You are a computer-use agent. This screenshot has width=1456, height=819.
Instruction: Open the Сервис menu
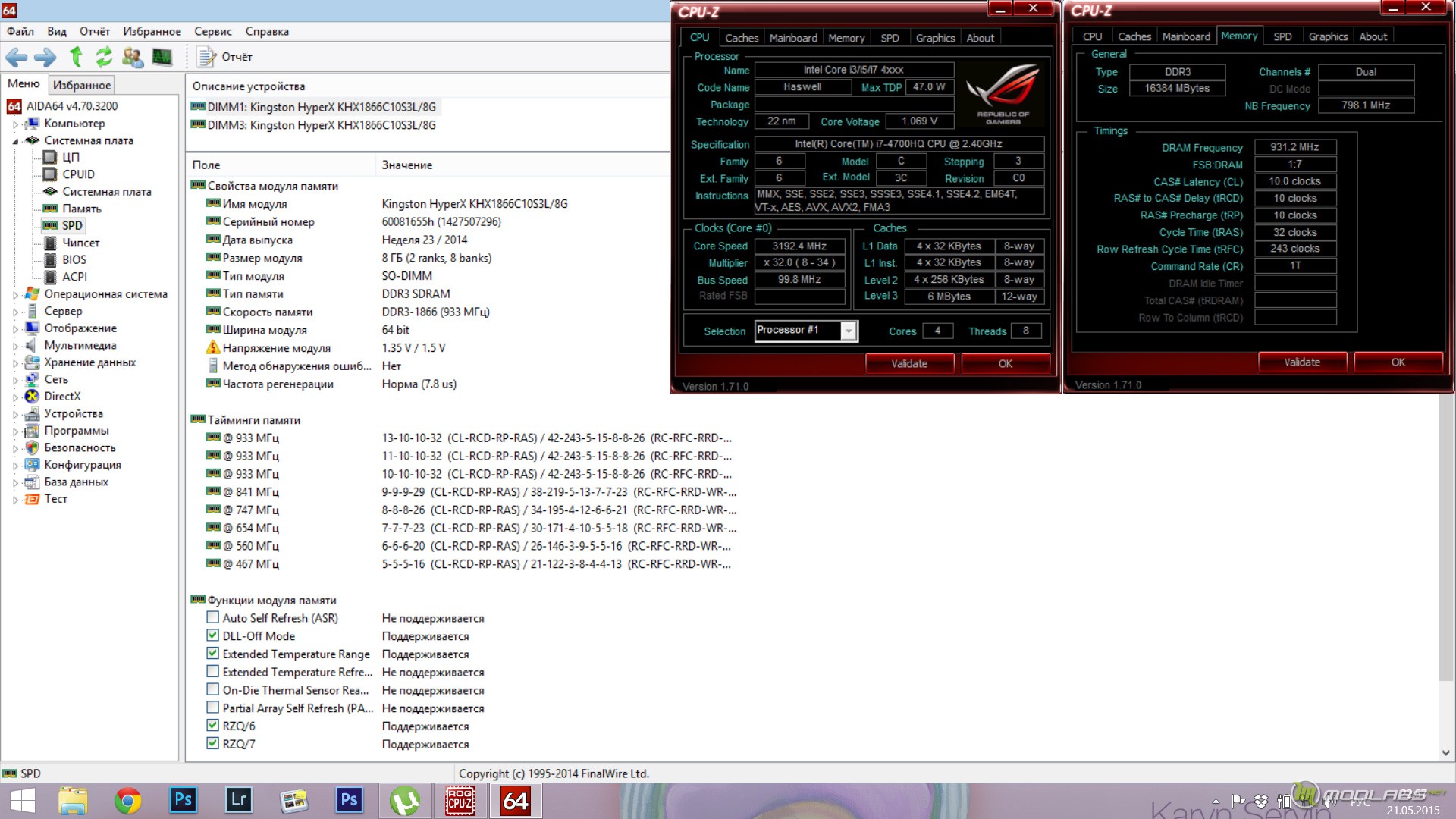tap(213, 31)
